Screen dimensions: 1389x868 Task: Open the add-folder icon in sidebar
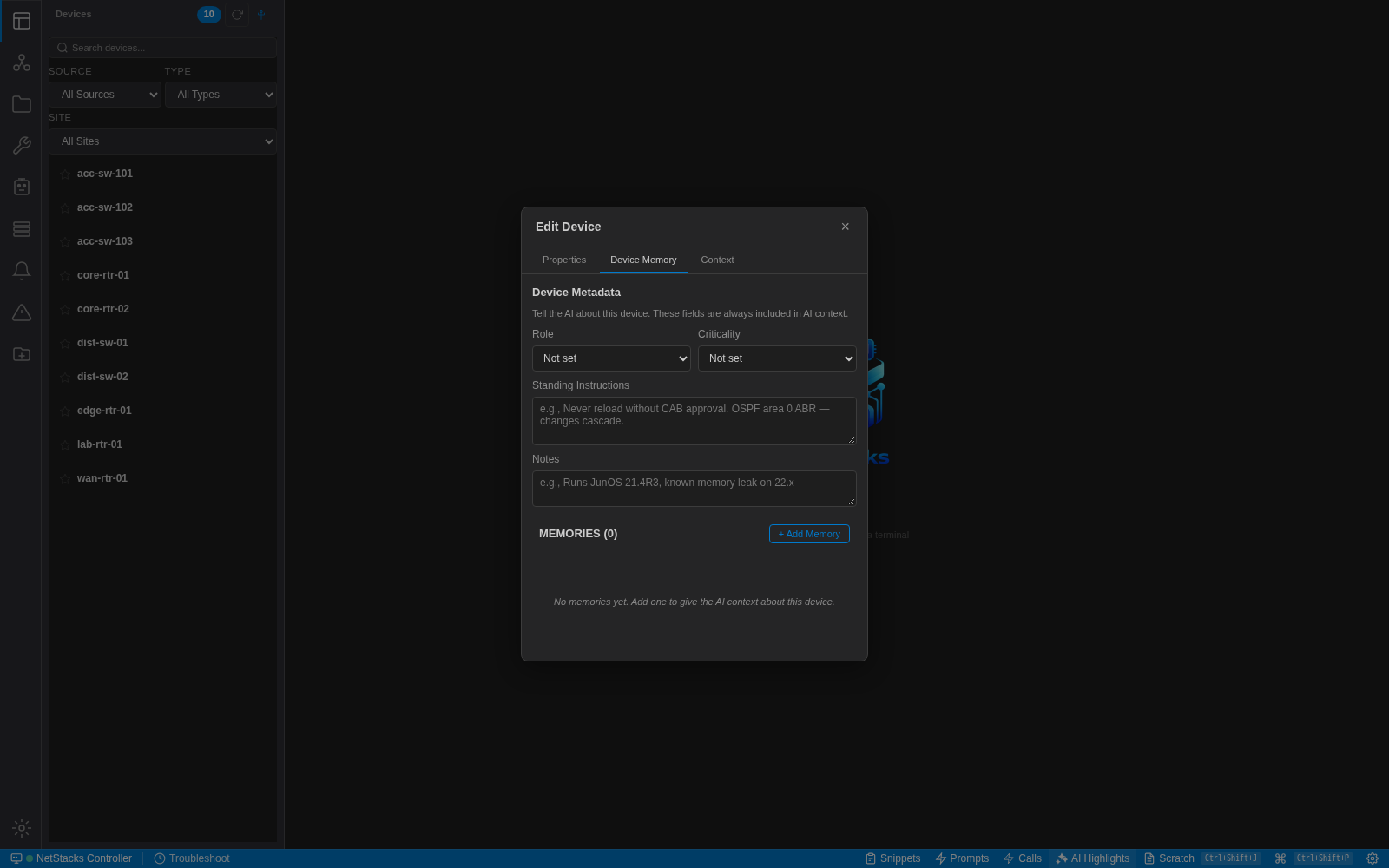[22, 354]
